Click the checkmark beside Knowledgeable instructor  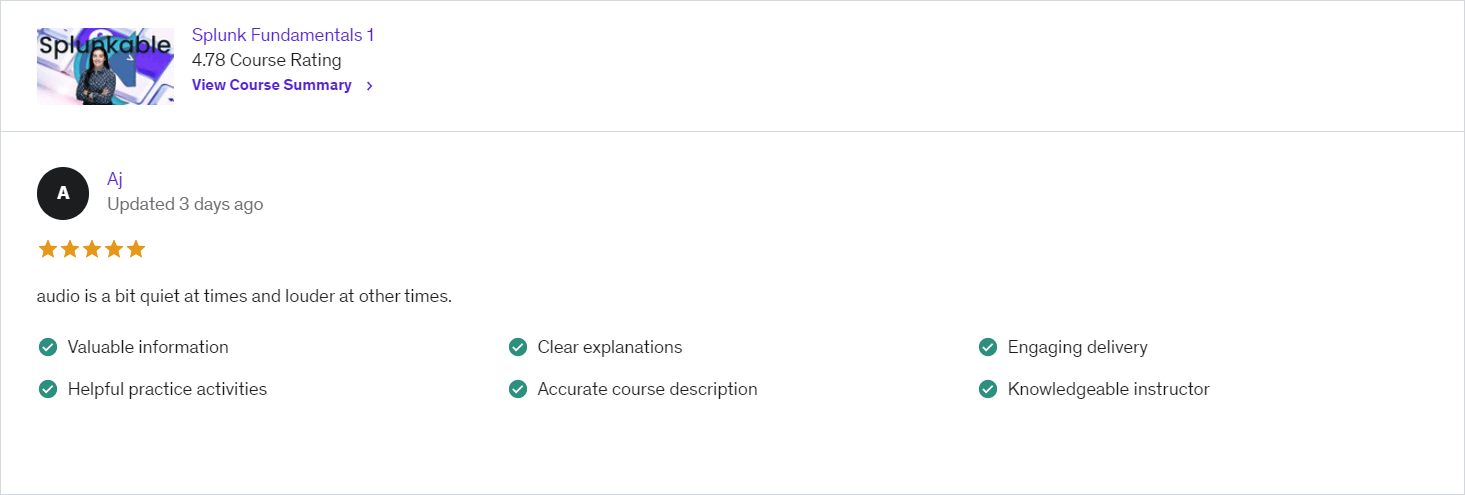point(987,389)
